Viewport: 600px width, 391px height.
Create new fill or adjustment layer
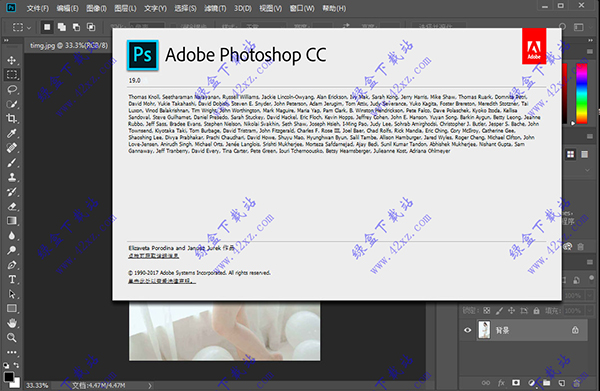pyautogui.click(x=531, y=383)
